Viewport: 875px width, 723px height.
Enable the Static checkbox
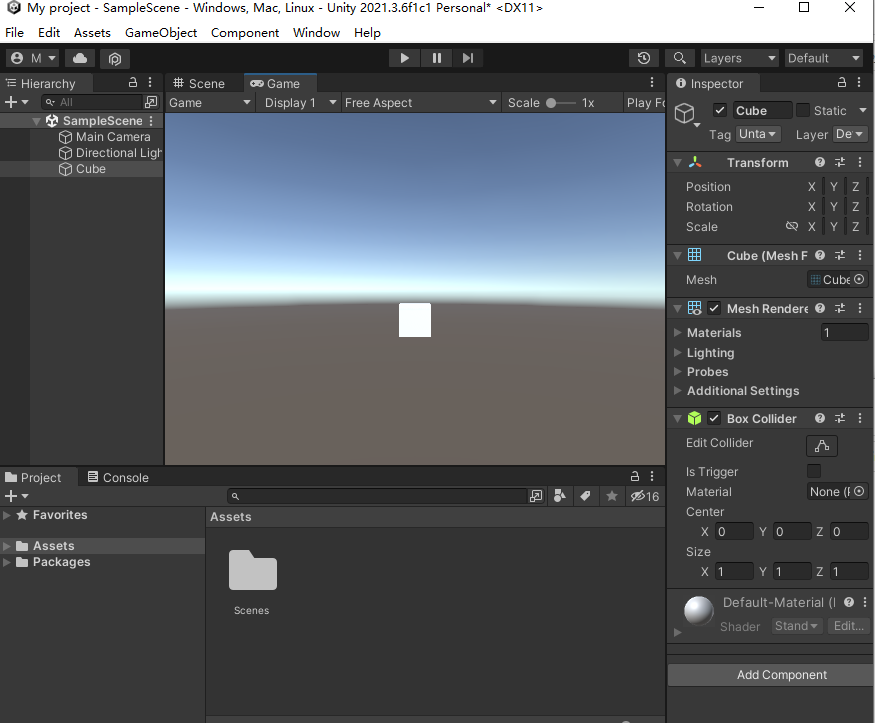click(802, 110)
